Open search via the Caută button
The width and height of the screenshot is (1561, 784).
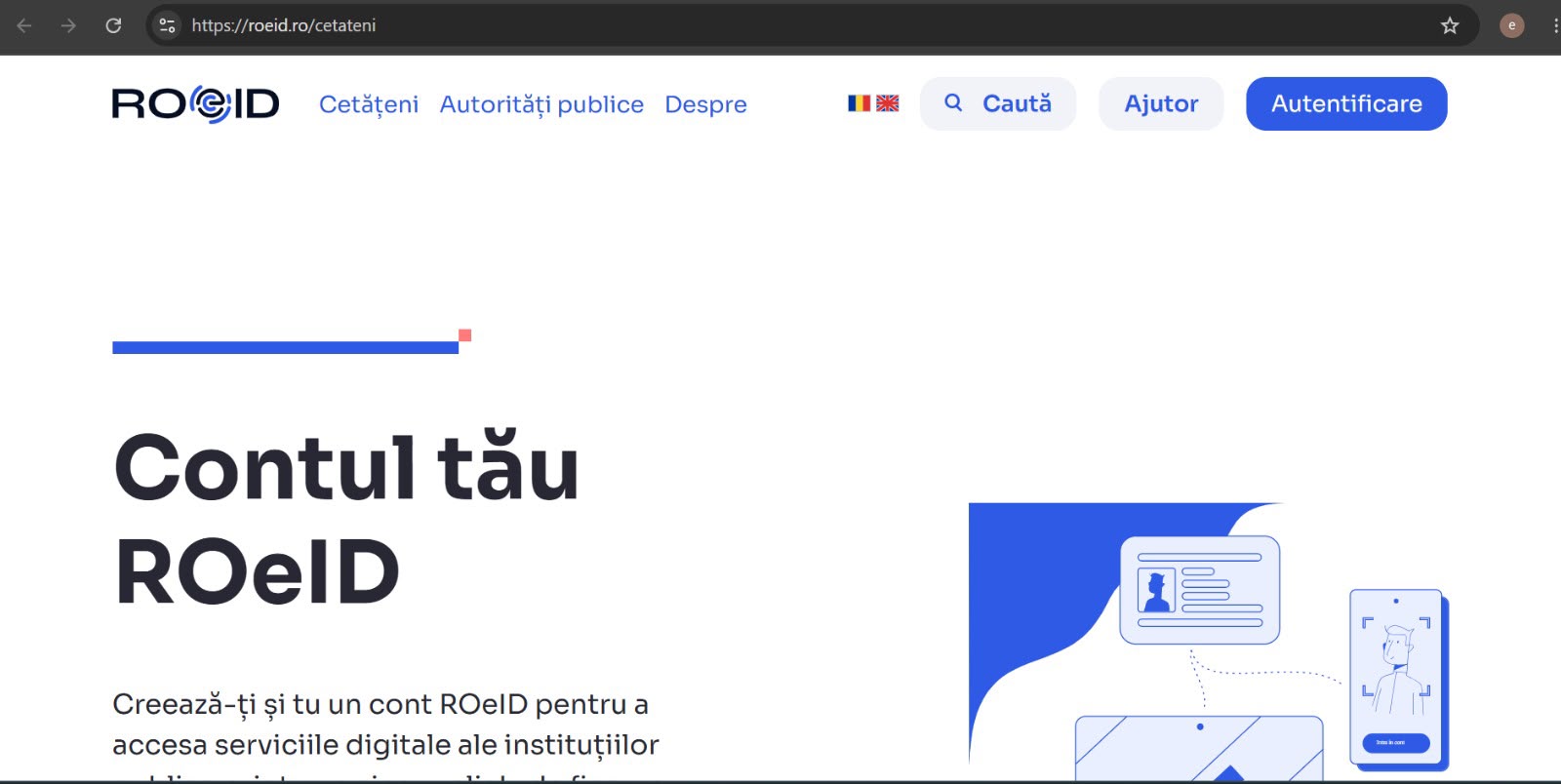tap(998, 103)
